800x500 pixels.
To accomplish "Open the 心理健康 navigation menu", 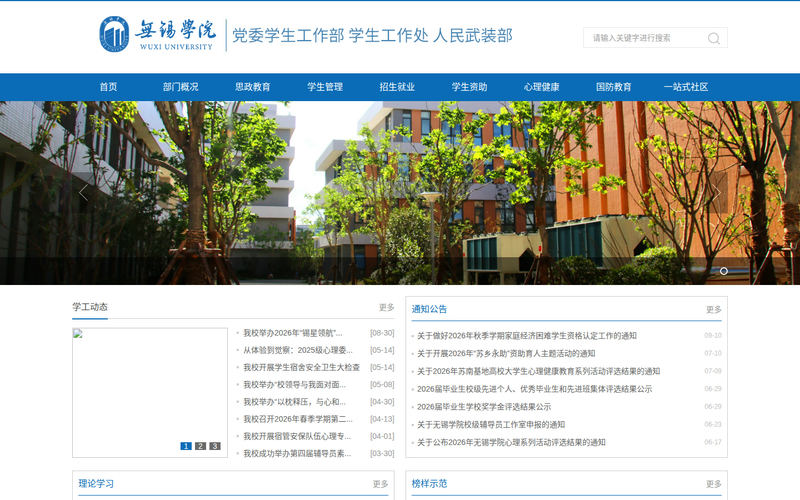I will click(541, 87).
